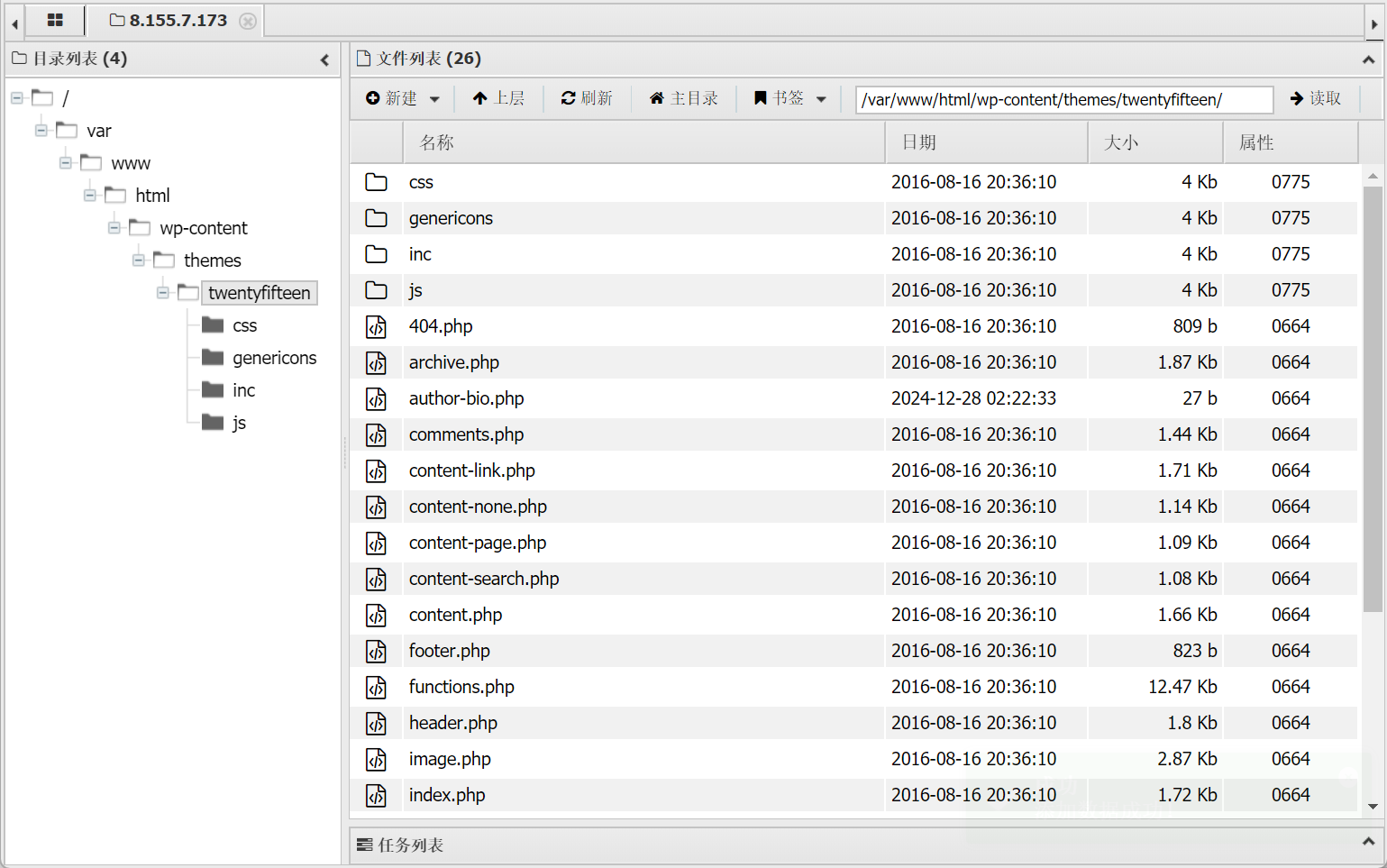Viewport: 1387px width, 868px height.
Task: Click image.php file icon
Action: 376,759
